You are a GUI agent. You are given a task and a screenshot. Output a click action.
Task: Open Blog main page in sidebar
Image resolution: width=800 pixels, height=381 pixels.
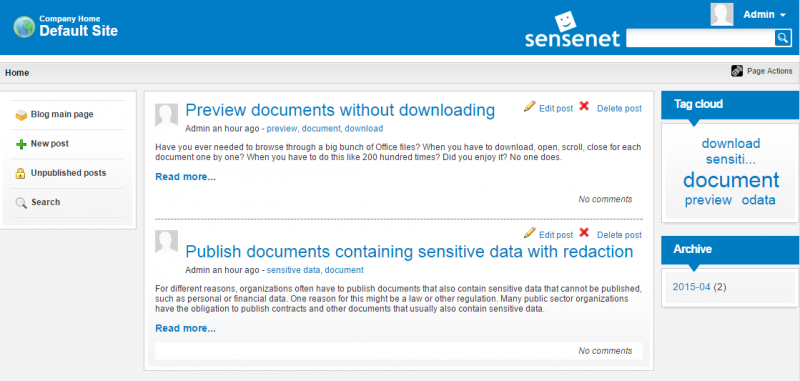click(x=62, y=115)
